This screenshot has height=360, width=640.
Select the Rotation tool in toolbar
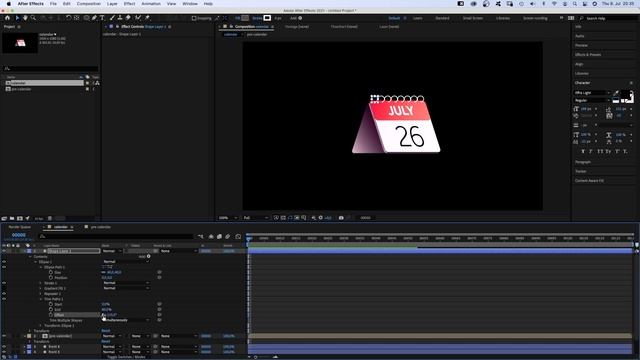68,18
